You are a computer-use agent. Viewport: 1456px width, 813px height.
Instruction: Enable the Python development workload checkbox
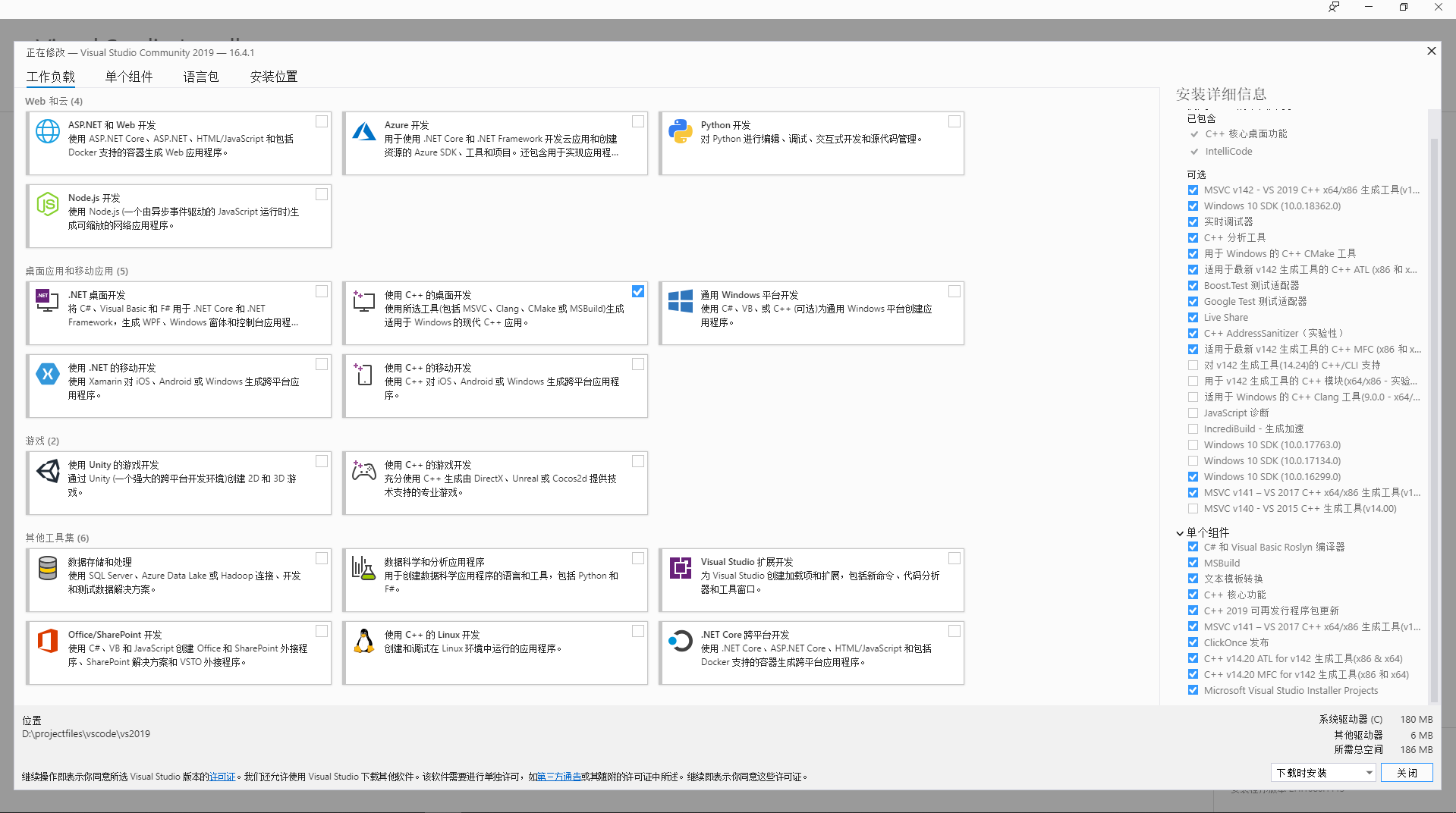click(x=954, y=121)
